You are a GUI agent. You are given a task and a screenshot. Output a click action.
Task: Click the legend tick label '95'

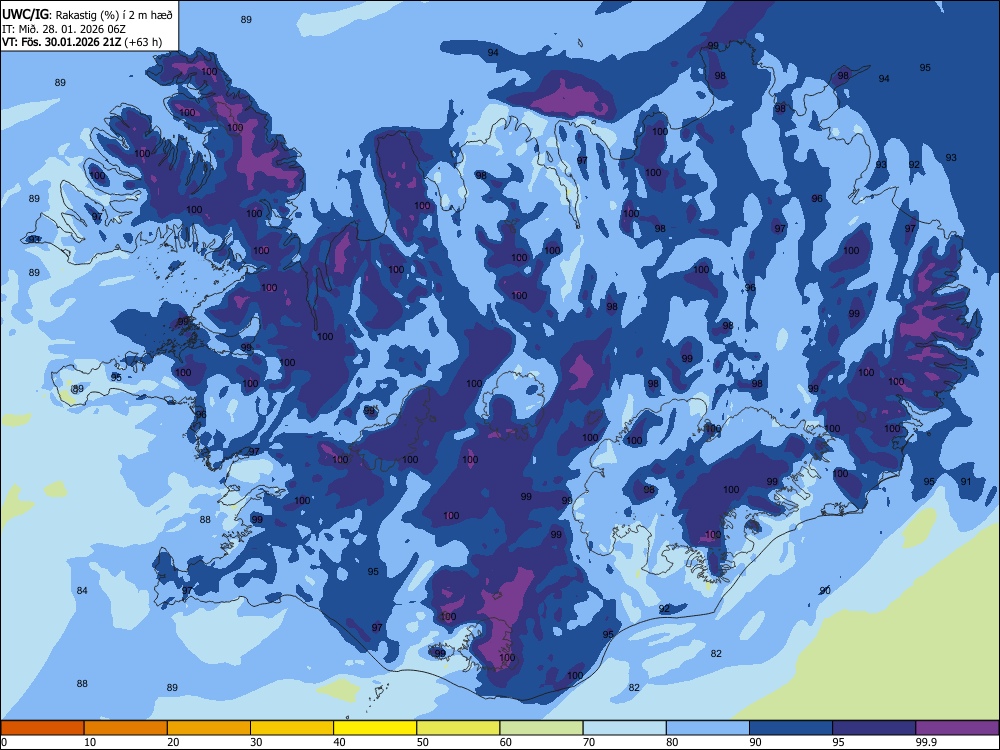click(839, 742)
